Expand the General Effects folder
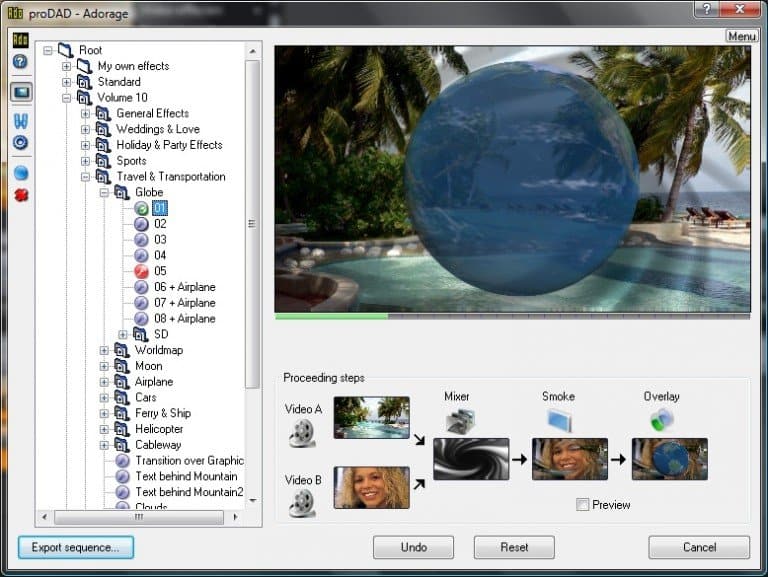768x577 pixels. tap(85, 114)
